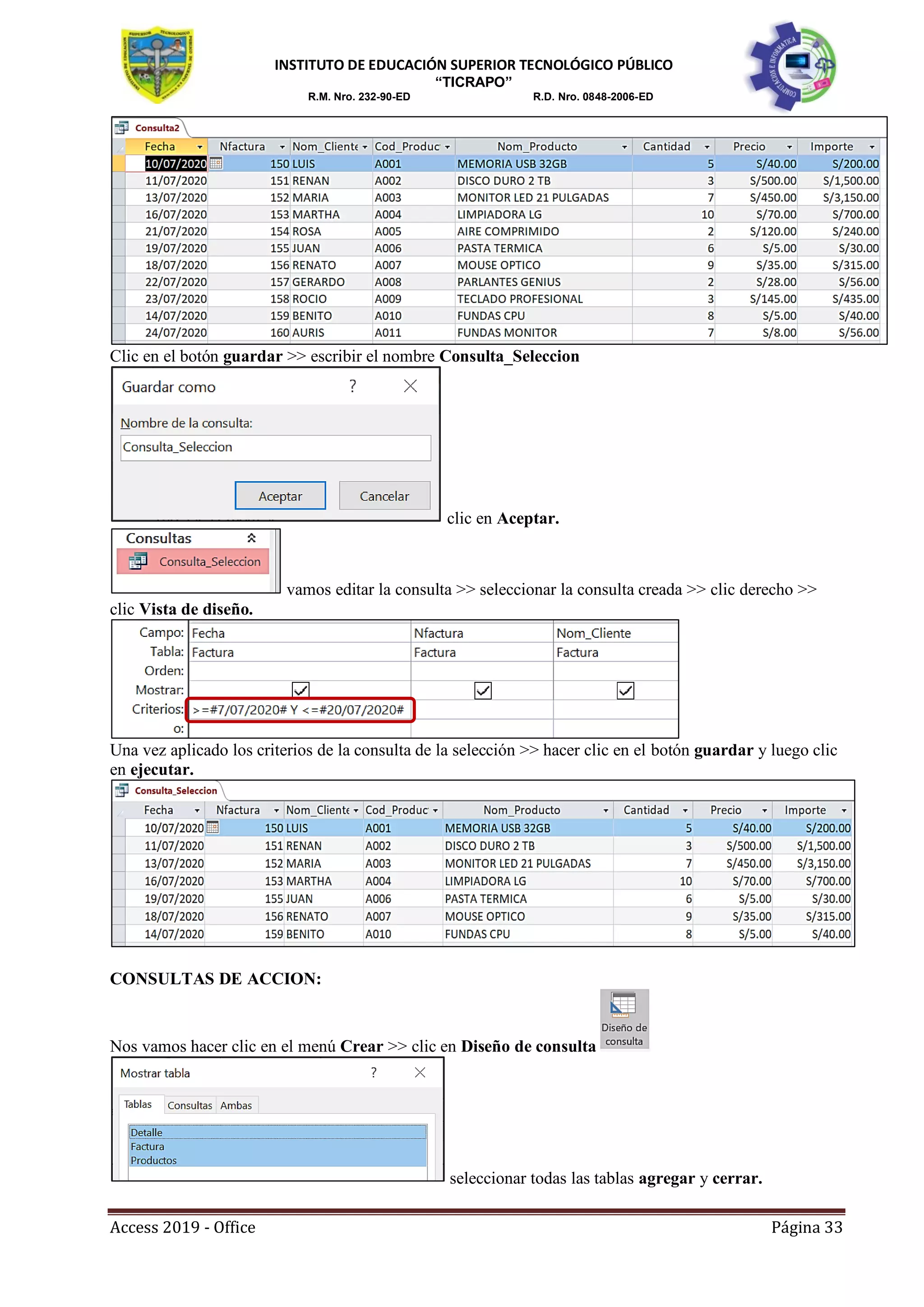Toggle the Mostrar checkbox under Nfactura
This screenshot has height=1307, width=924.
[482, 691]
